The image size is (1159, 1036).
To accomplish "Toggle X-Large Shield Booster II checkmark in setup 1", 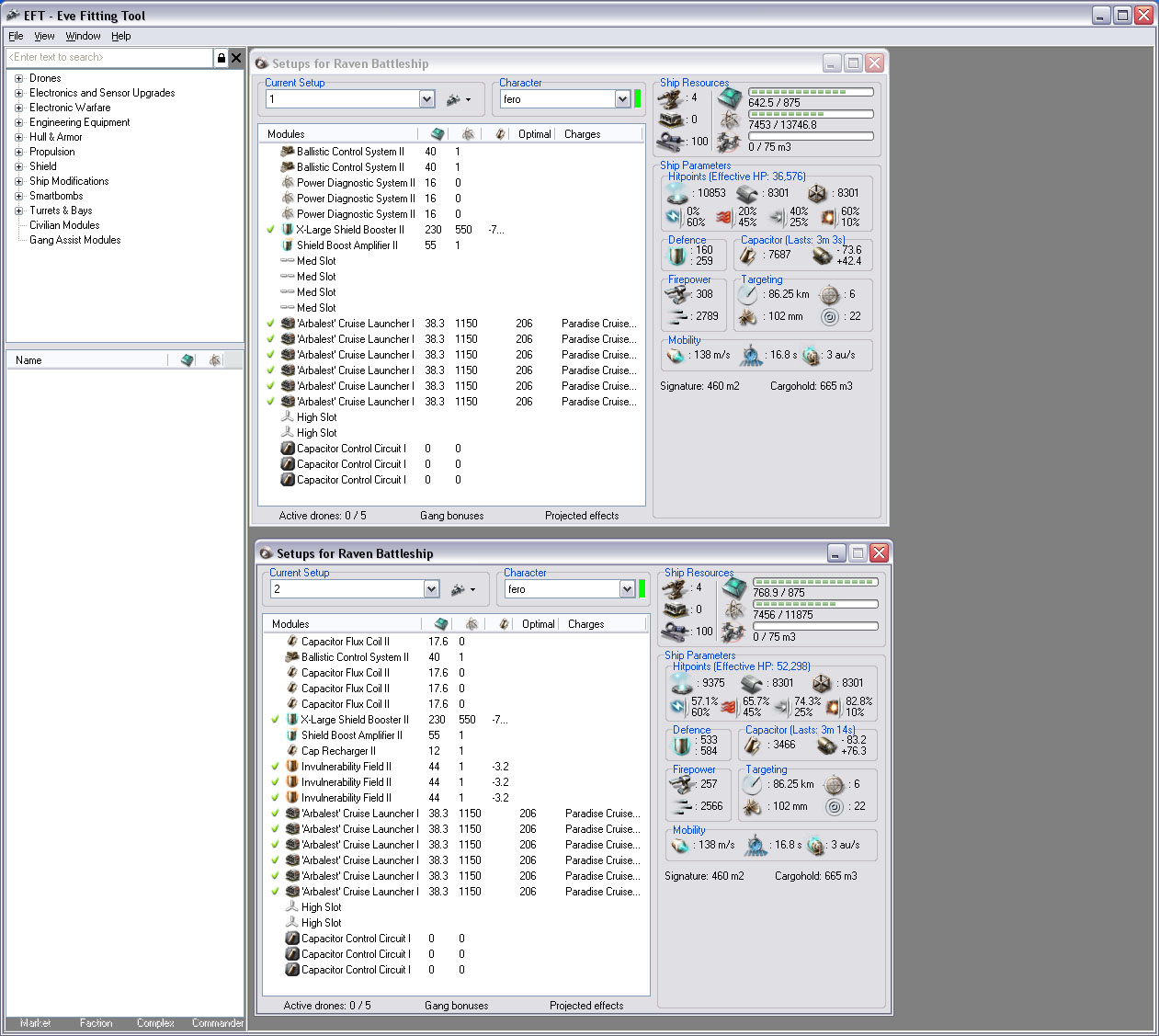I will click(271, 230).
